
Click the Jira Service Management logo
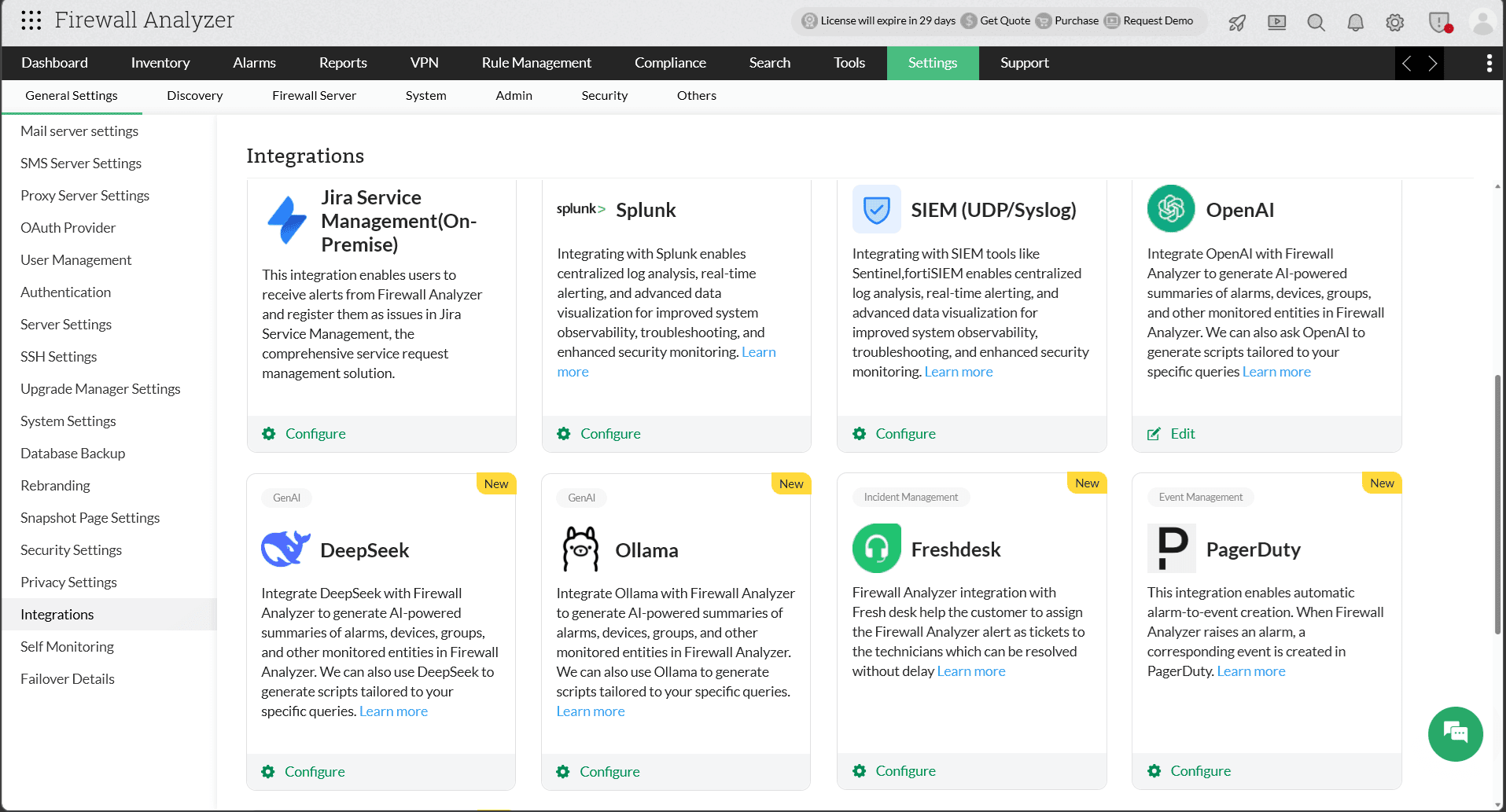point(287,220)
